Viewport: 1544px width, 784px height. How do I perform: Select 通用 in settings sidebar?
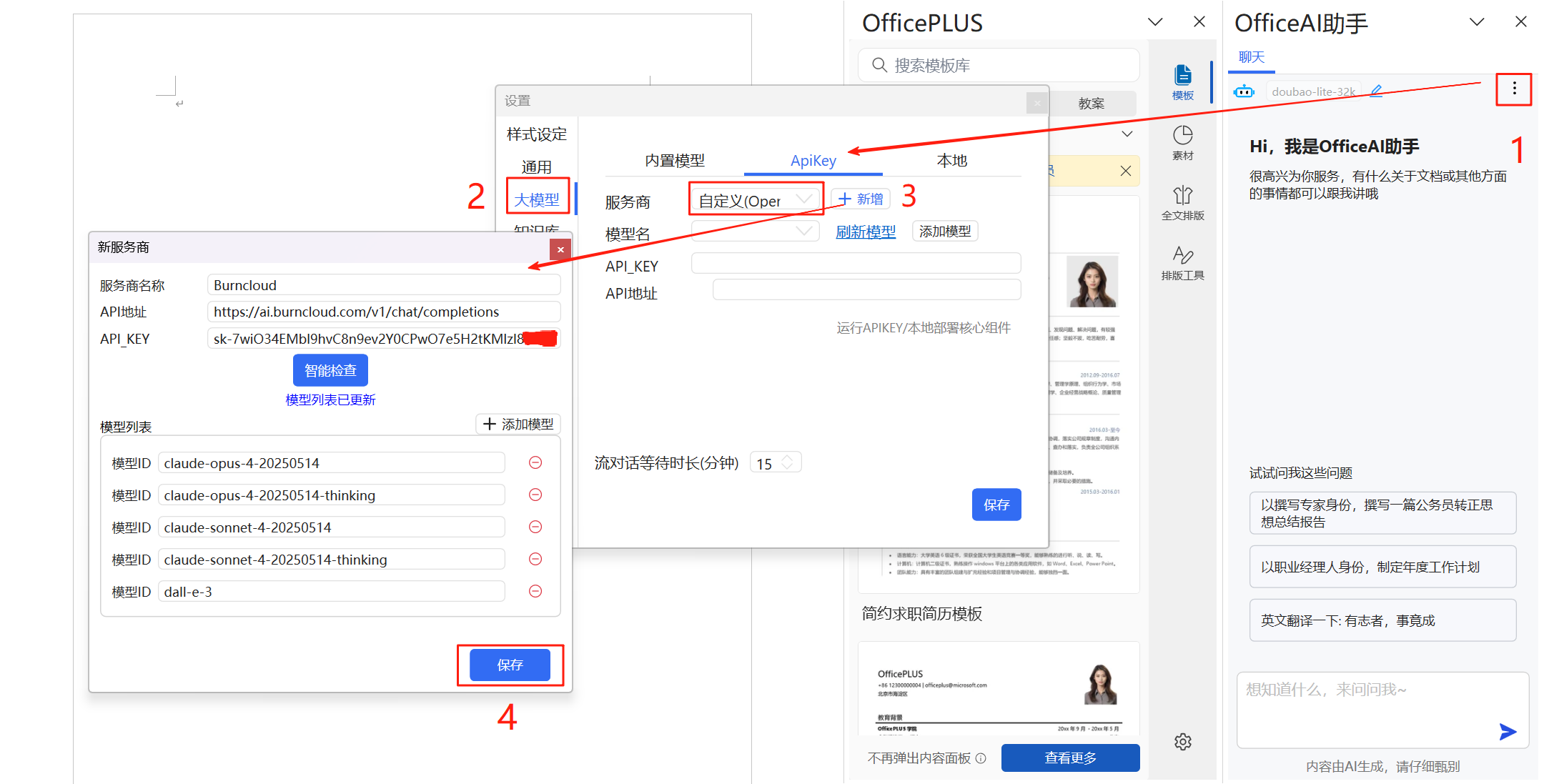[x=536, y=167]
